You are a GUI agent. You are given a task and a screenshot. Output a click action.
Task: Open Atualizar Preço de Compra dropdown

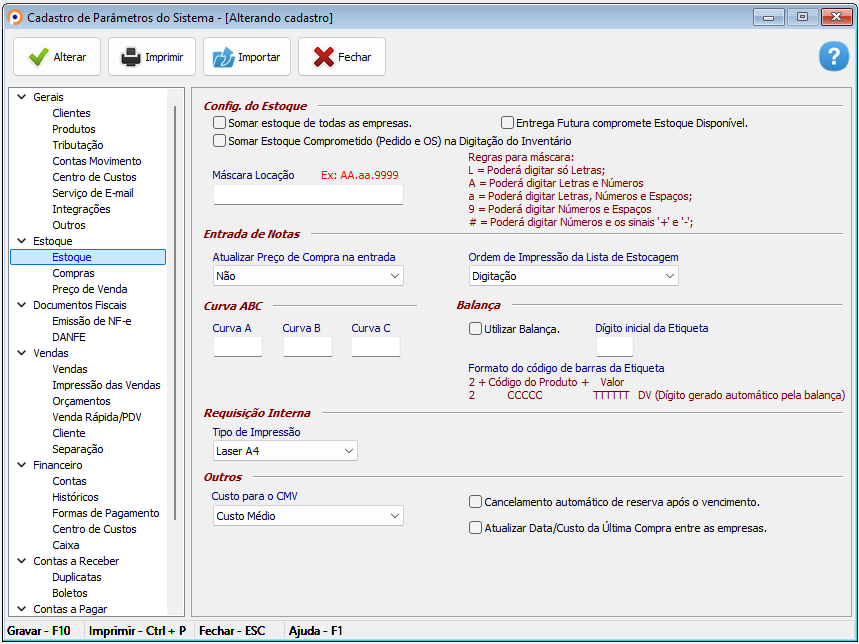308,276
